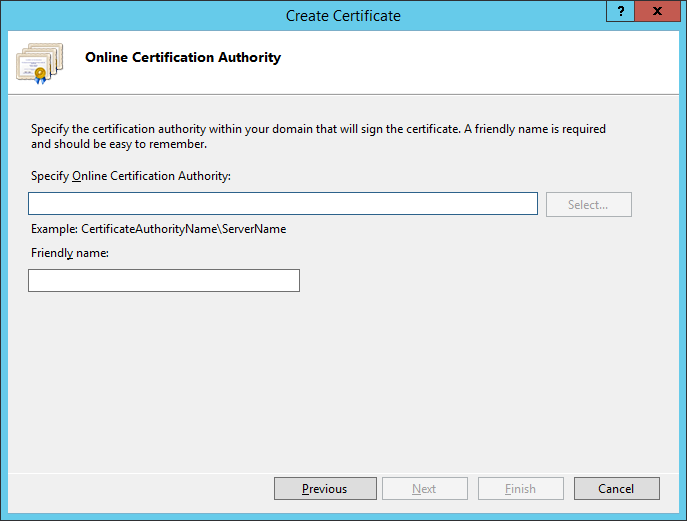Click the word 'Authority' in the bold heading

tap(251, 58)
